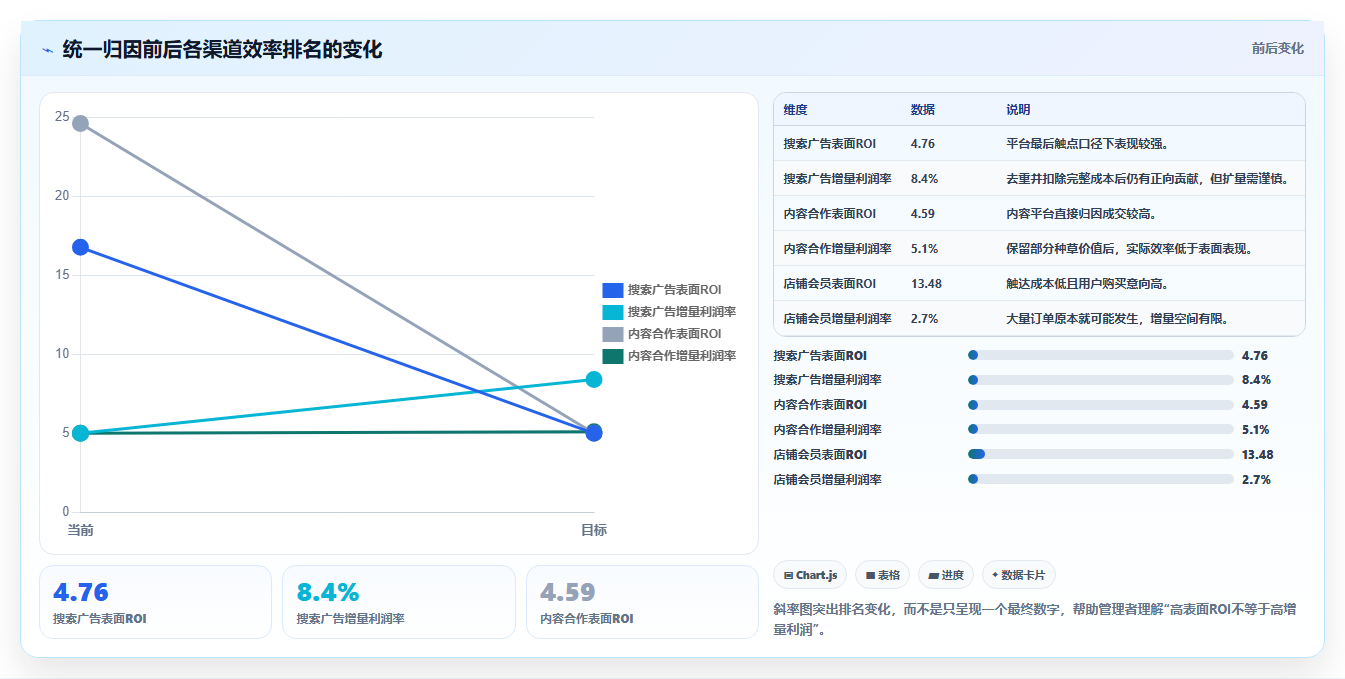The width and height of the screenshot is (1345, 679).
Task: Click the lightning icon beside the page title
Action: (47, 50)
